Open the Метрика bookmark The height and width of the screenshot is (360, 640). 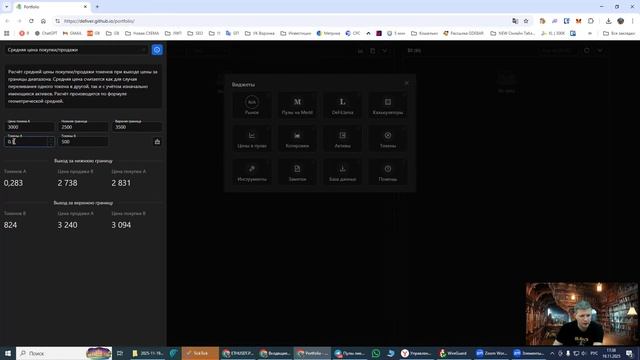click(x=328, y=33)
